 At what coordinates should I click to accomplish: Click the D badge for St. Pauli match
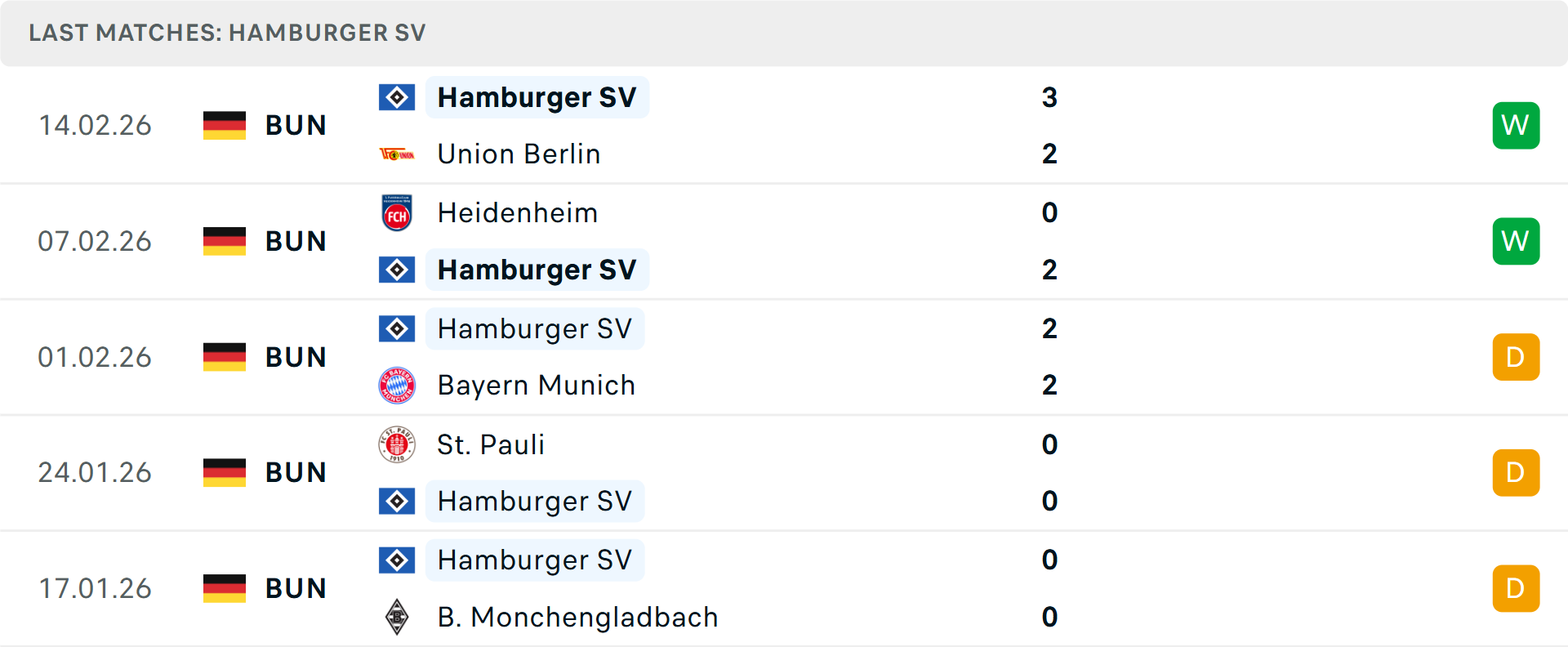pyautogui.click(x=1516, y=473)
